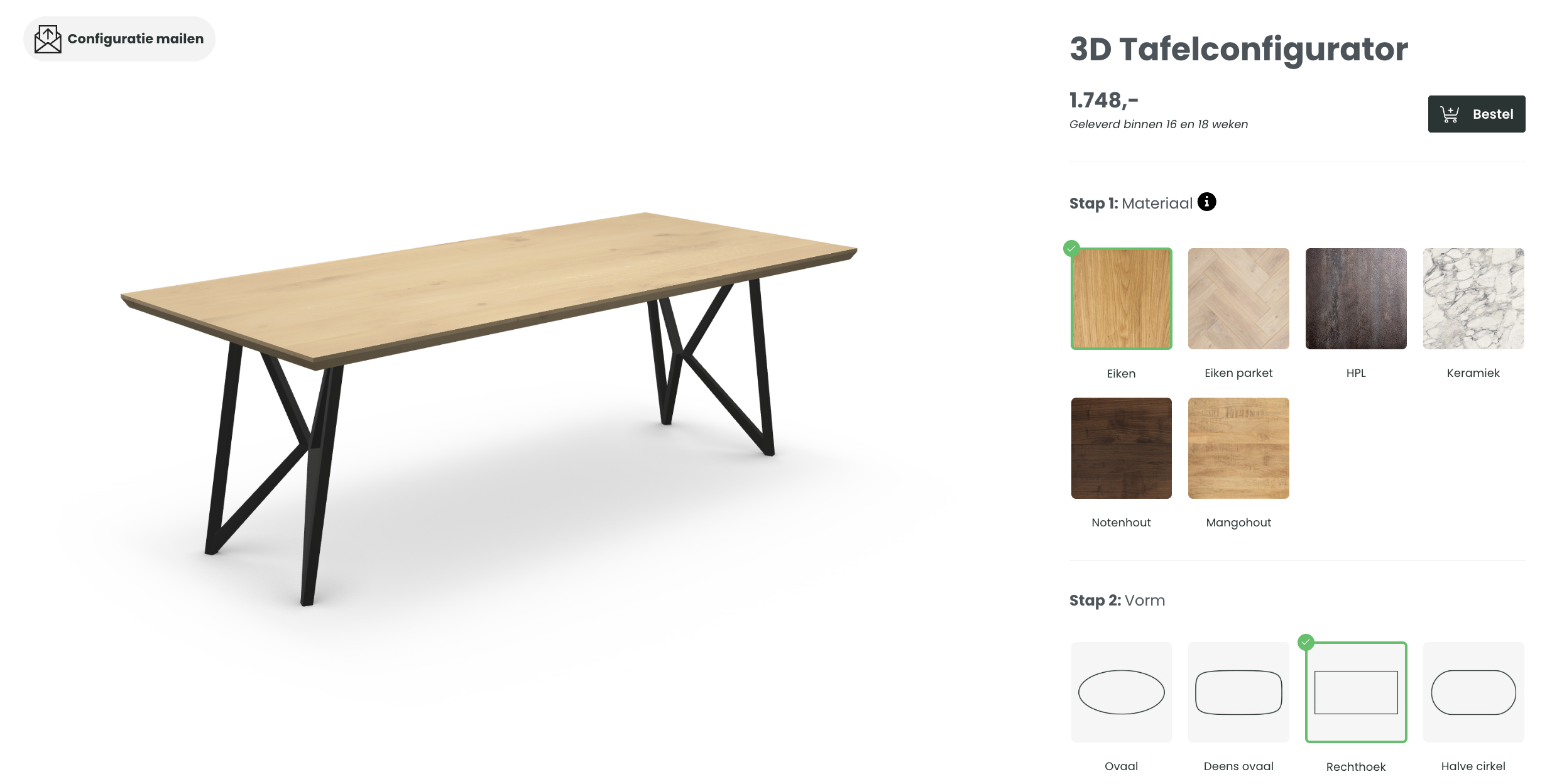Choose the Notenhout material swatch
This screenshot has width=1552, height=784.
pos(1121,448)
